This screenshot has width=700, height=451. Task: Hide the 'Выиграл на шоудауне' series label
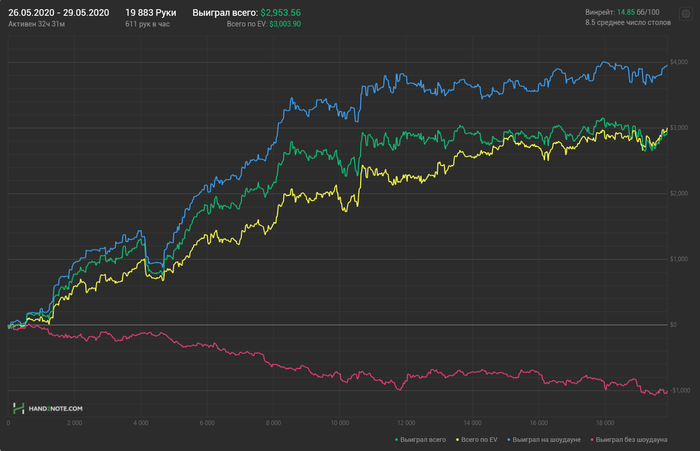tap(548, 439)
